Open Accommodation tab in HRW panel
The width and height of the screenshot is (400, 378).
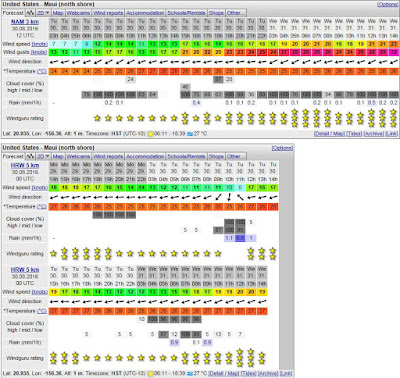point(145,156)
